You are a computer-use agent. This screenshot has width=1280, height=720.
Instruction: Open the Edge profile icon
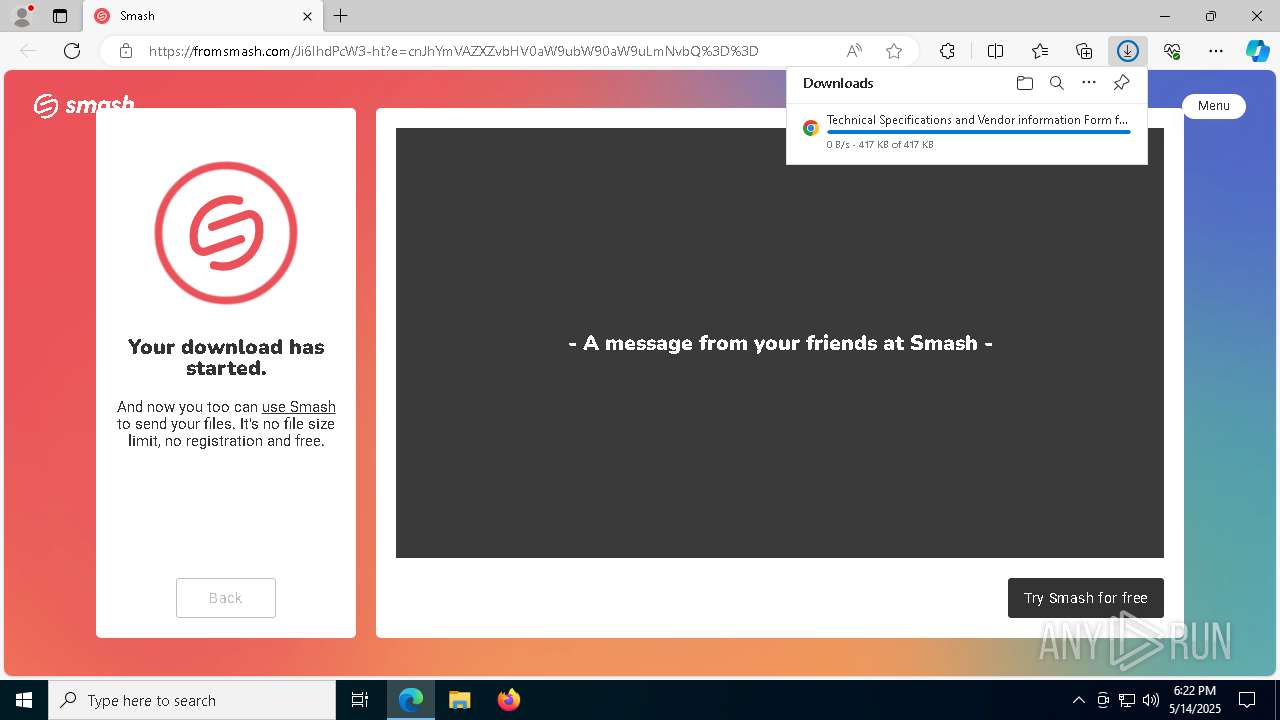coord(22,16)
